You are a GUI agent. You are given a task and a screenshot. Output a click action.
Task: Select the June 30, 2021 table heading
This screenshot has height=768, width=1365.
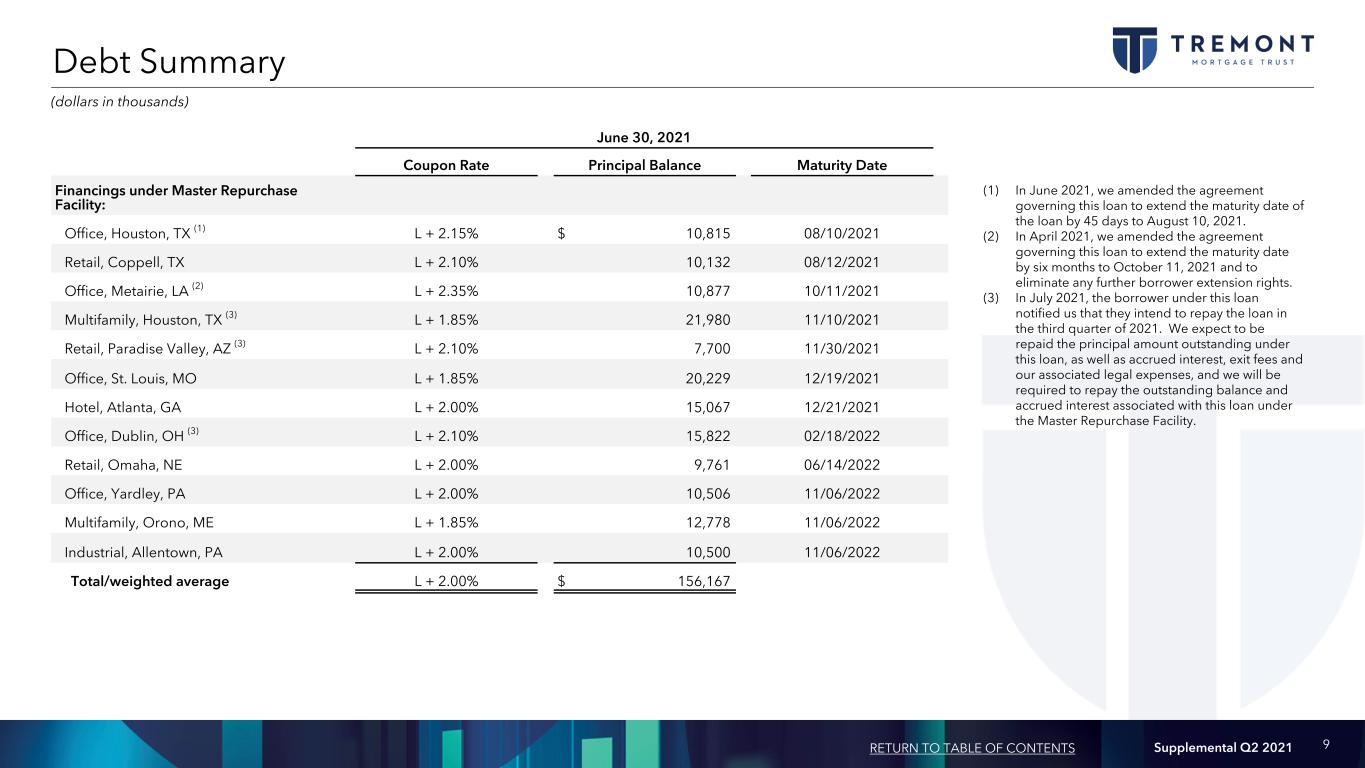click(x=643, y=137)
